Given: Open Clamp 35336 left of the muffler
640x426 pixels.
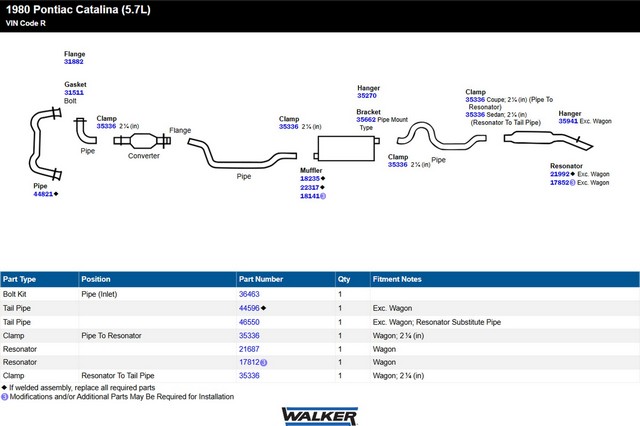Looking at the screenshot, I should point(289,126).
